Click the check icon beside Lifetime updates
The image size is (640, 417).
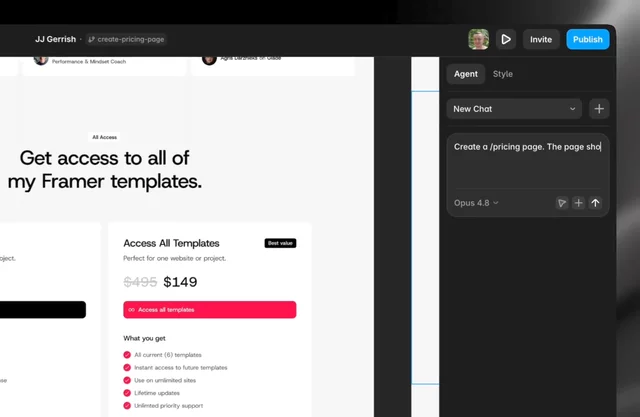tap(127, 393)
